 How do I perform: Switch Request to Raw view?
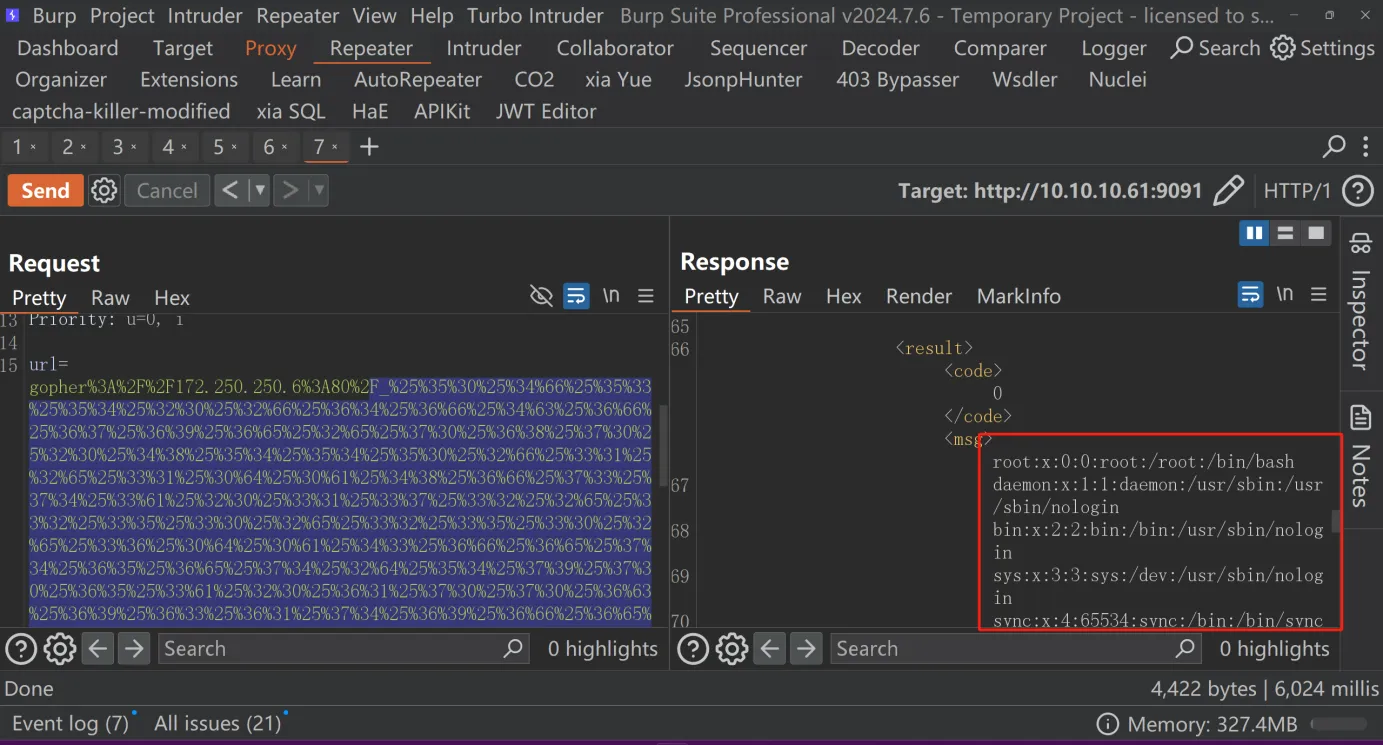click(110, 298)
